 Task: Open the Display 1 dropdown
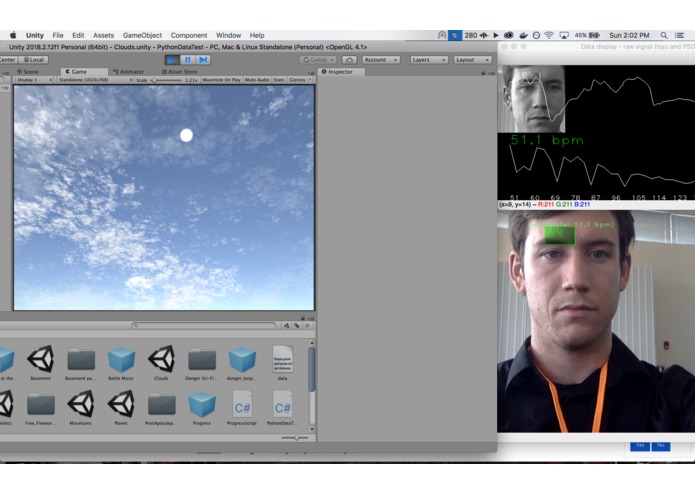point(34,80)
